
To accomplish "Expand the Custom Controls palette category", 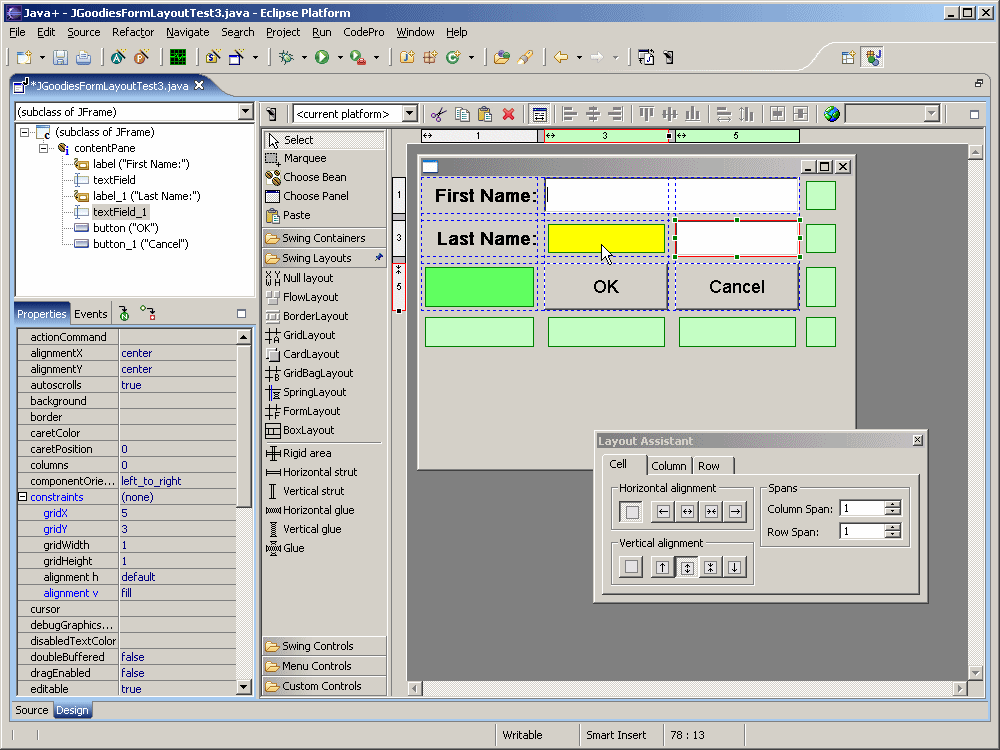I will pyautogui.click(x=324, y=686).
